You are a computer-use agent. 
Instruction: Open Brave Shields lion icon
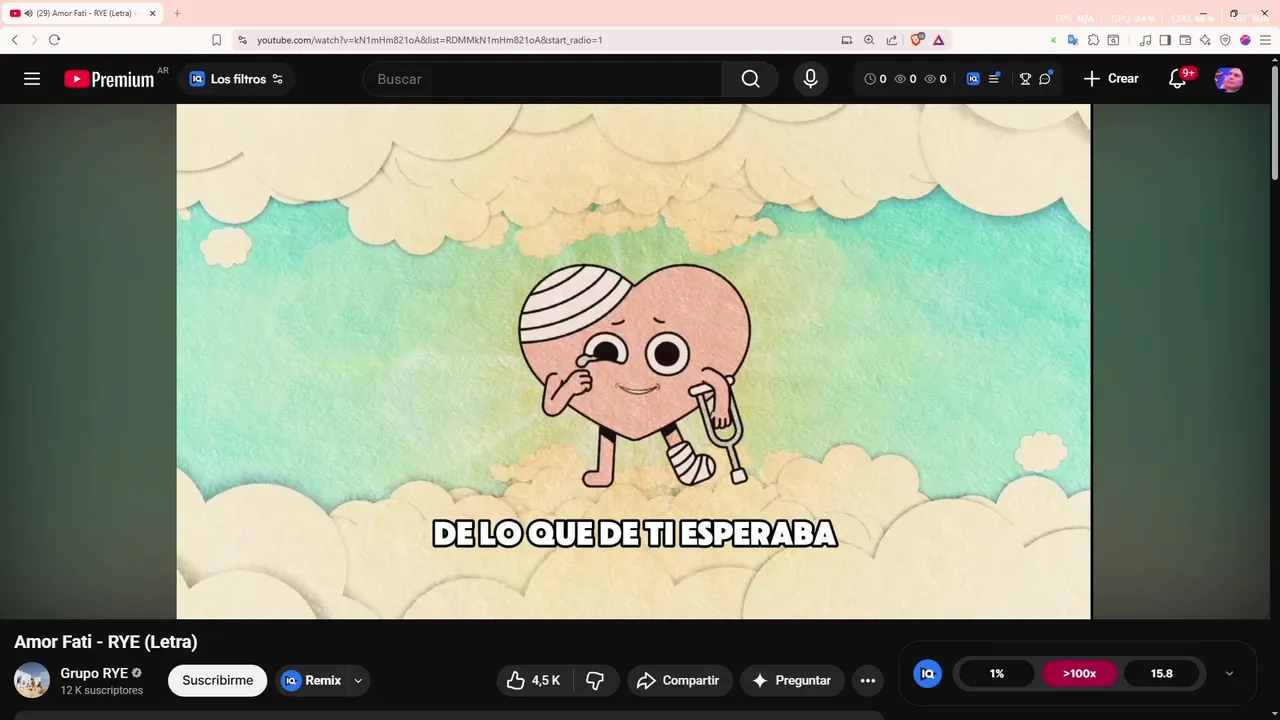click(917, 40)
